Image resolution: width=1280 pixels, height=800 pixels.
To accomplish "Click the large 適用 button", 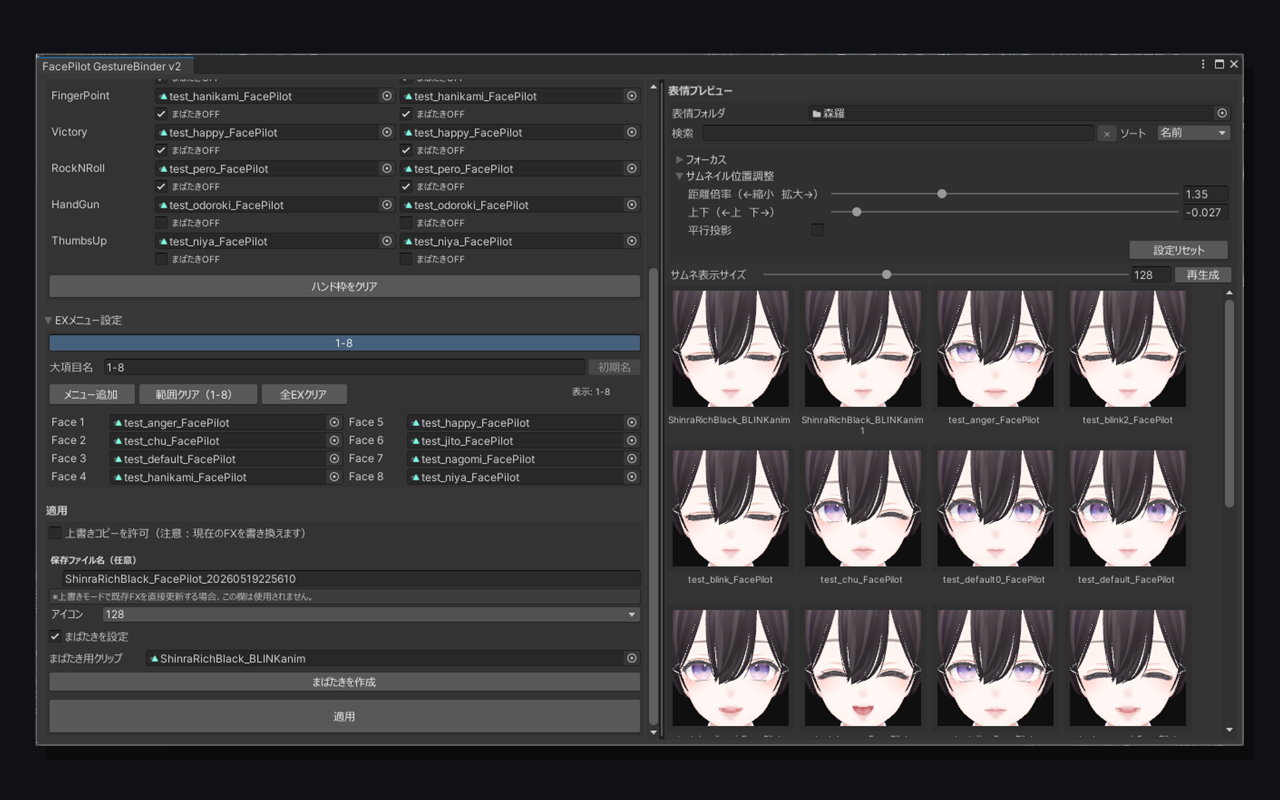I will 344,716.
